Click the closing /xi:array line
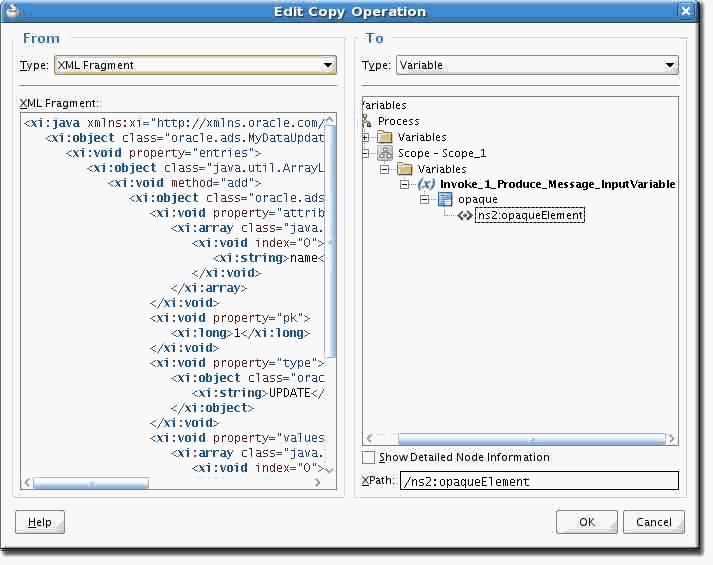Image resolution: width=713 pixels, height=565 pixels. pos(209,288)
